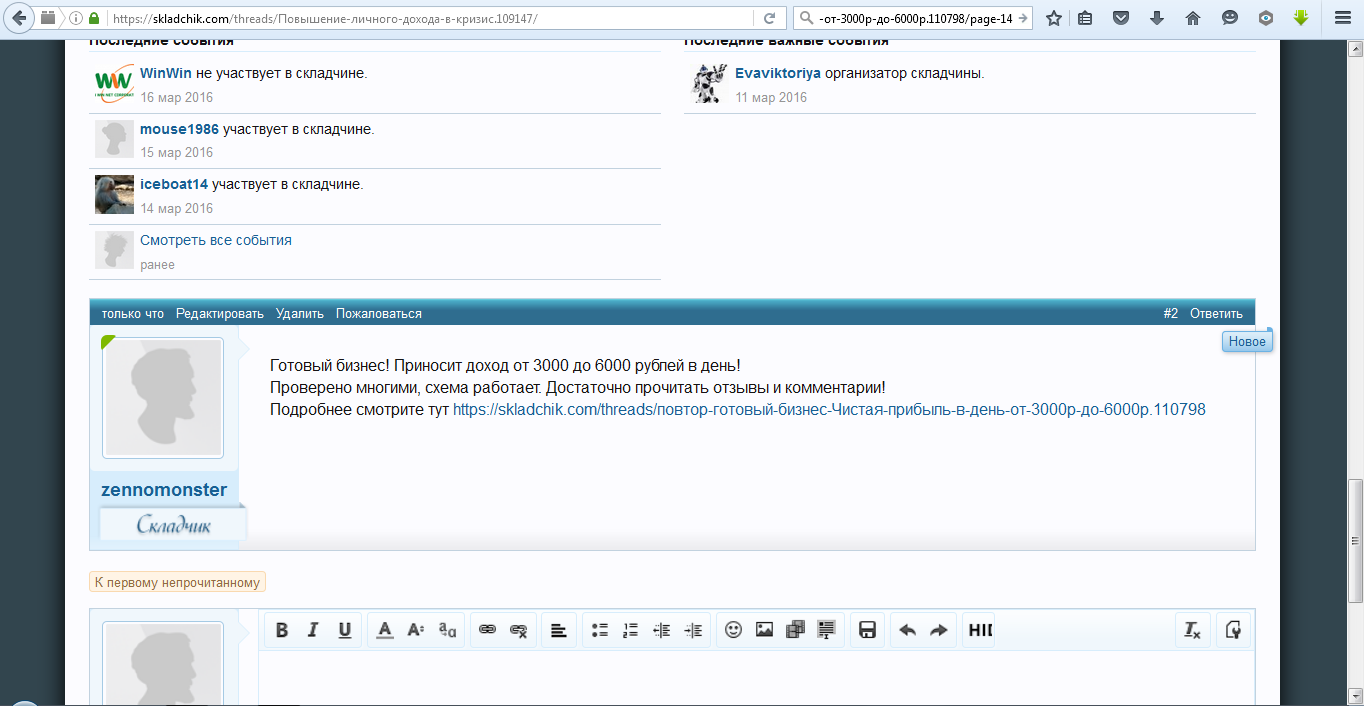Image resolution: width=1366 pixels, height=706 pixels.
Task: Click the site information icon
Action: tap(76, 18)
